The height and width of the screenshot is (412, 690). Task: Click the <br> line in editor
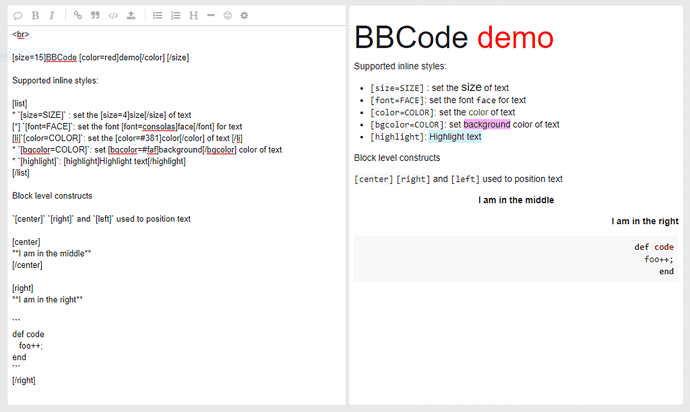(21, 34)
